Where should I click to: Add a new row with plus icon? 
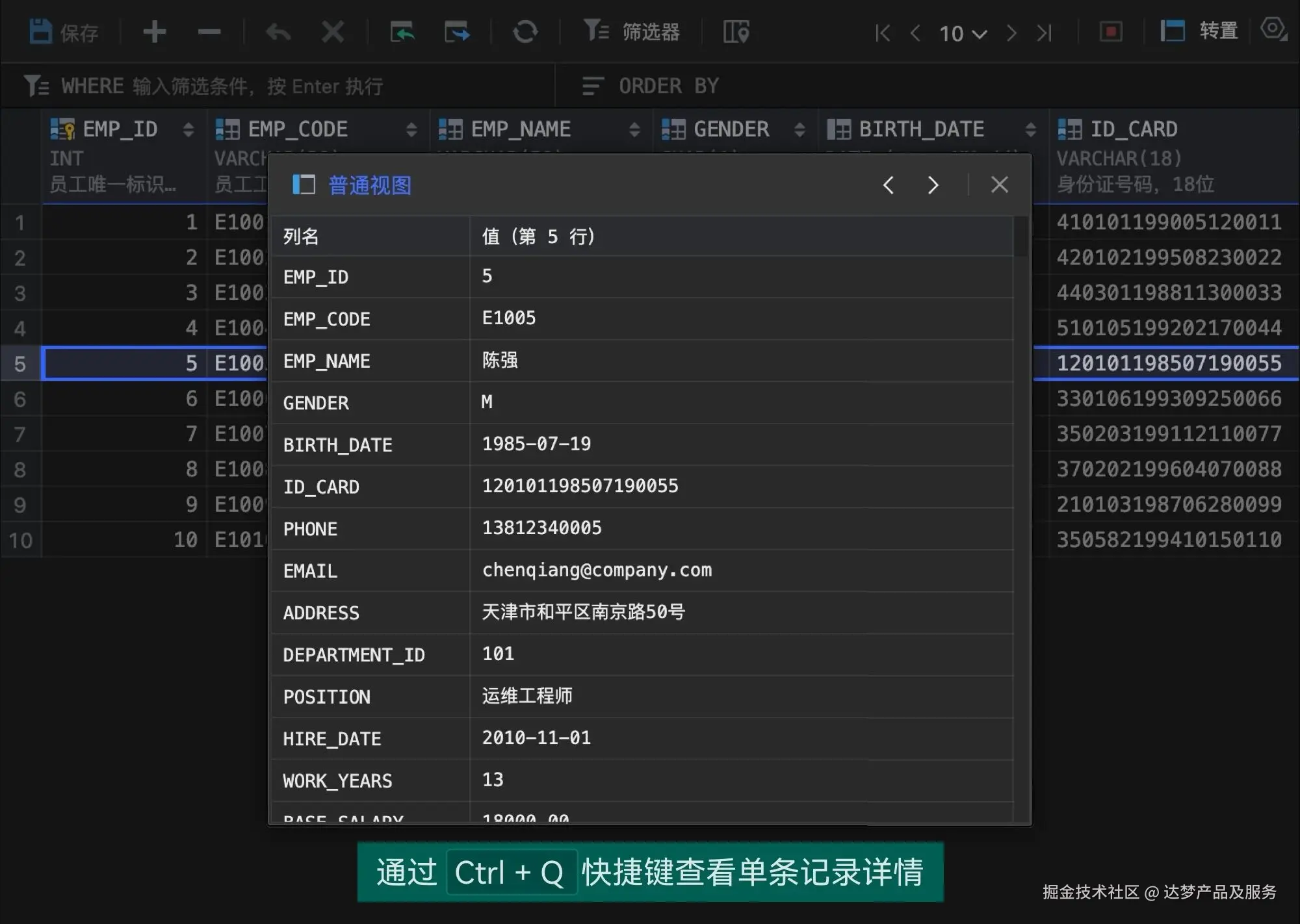tap(154, 31)
